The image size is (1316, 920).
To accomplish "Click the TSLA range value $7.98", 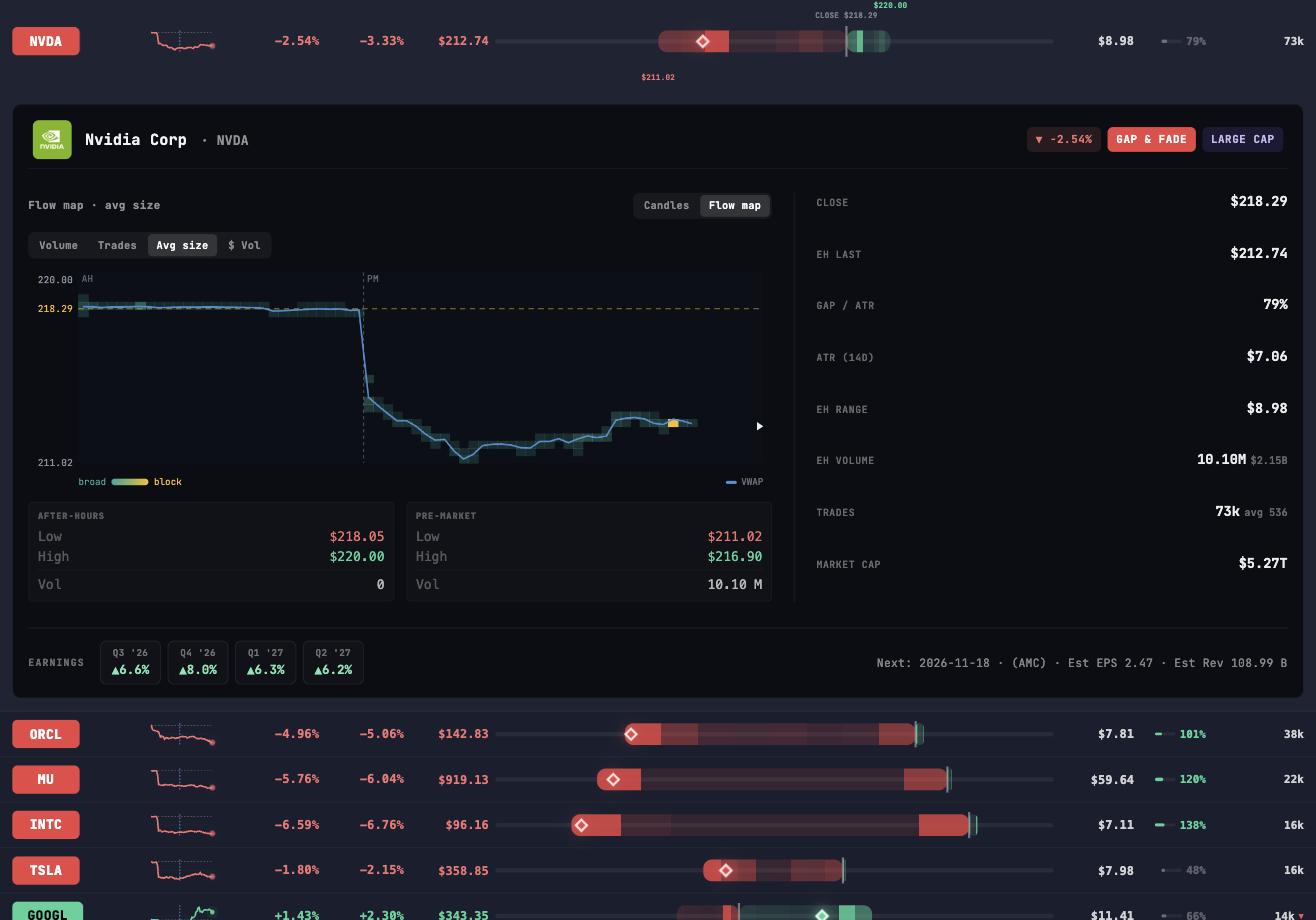I will click(1116, 870).
